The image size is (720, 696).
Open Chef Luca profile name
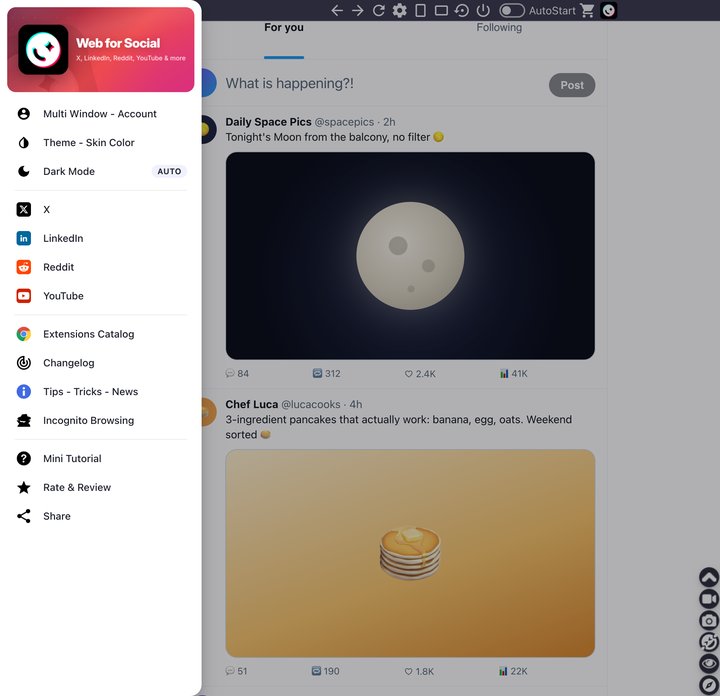click(x=252, y=404)
